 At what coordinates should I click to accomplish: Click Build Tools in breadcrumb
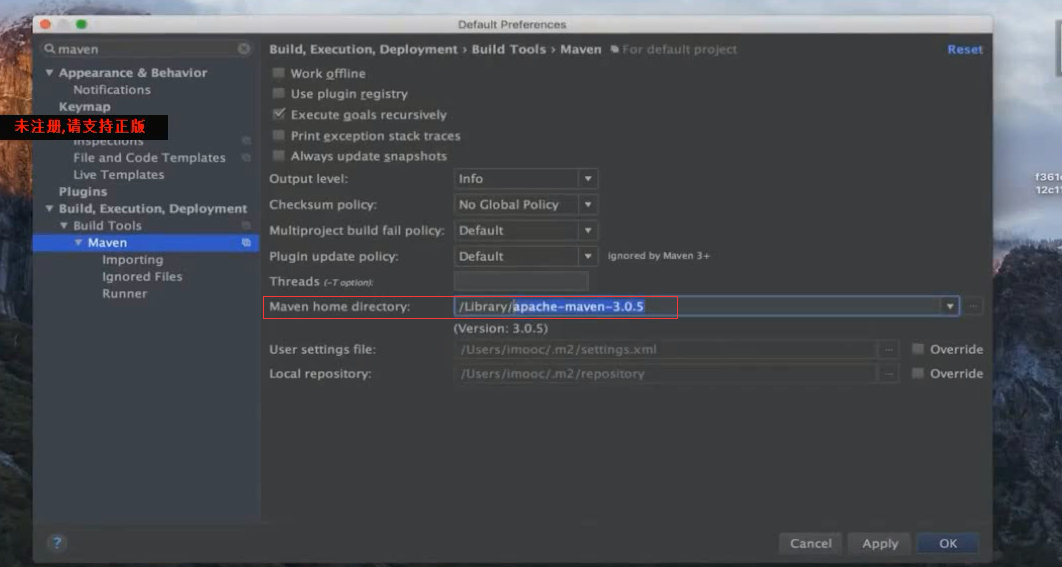click(x=509, y=49)
